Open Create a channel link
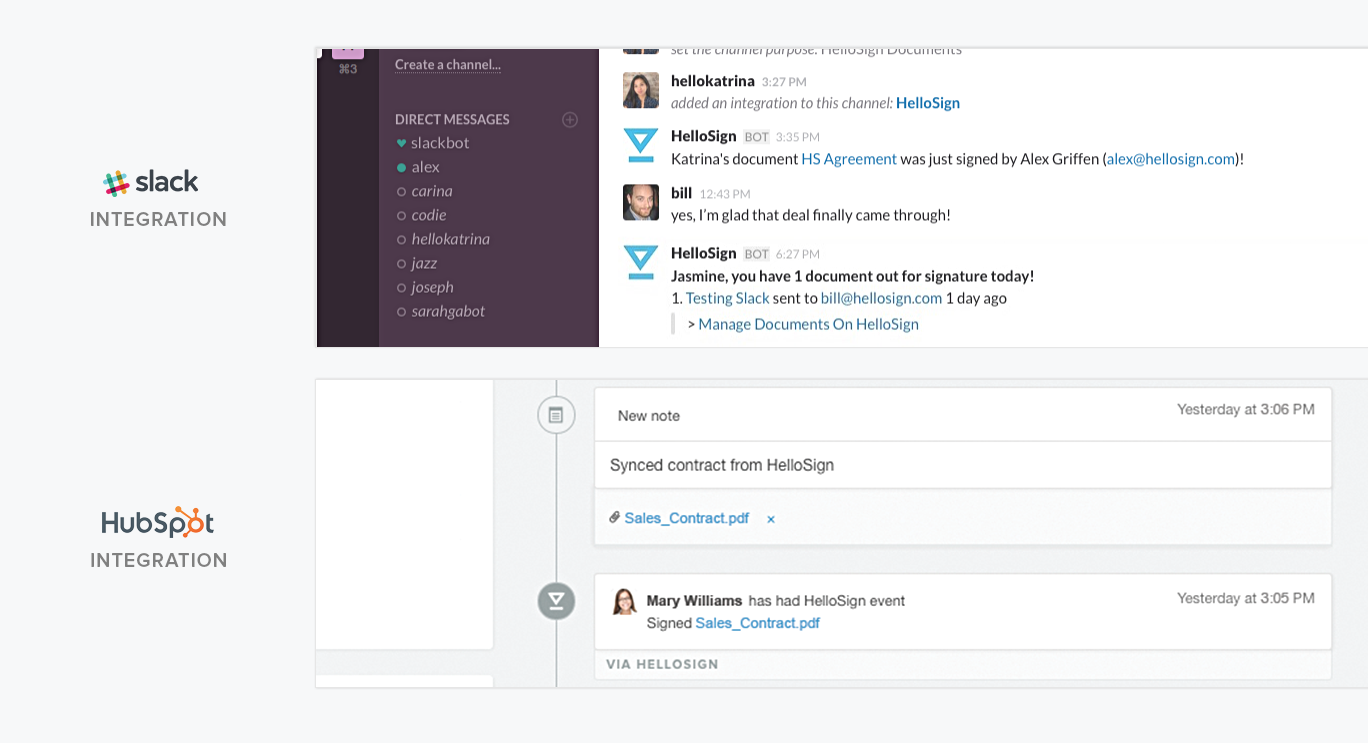The width and height of the screenshot is (1368, 743). pos(448,65)
